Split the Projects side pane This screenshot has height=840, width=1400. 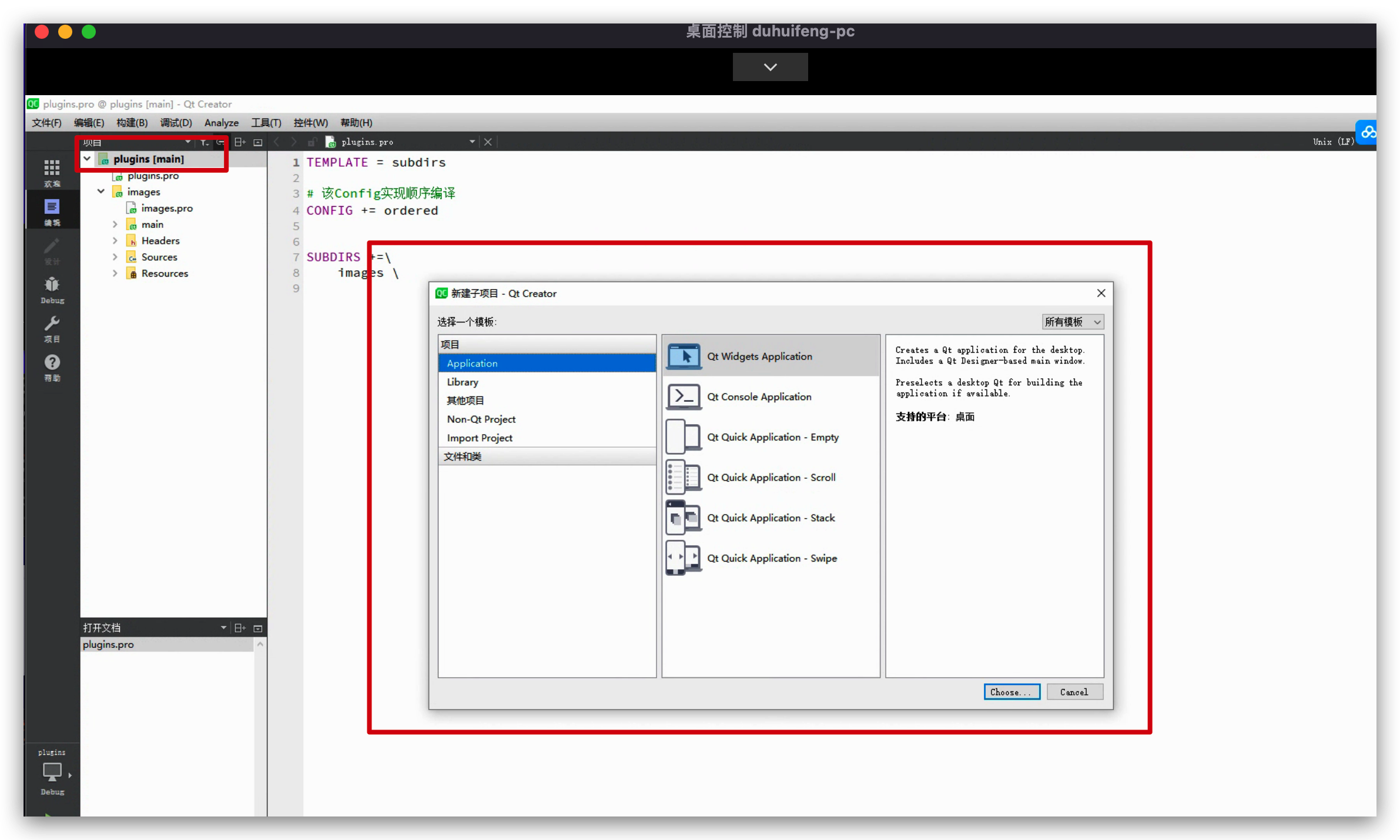(x=240, y=142)
